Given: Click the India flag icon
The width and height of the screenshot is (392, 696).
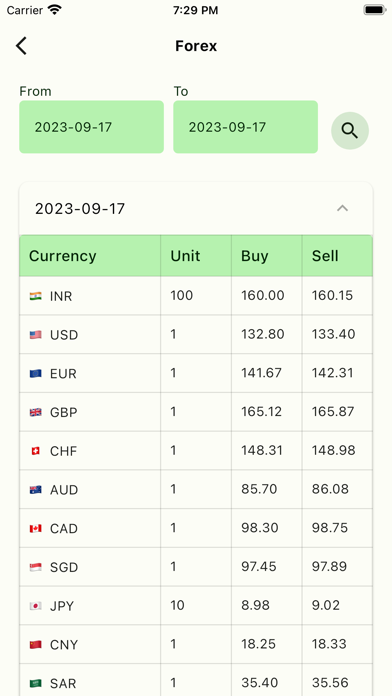Looking at the screenshot, I should (x=36, y=296).
